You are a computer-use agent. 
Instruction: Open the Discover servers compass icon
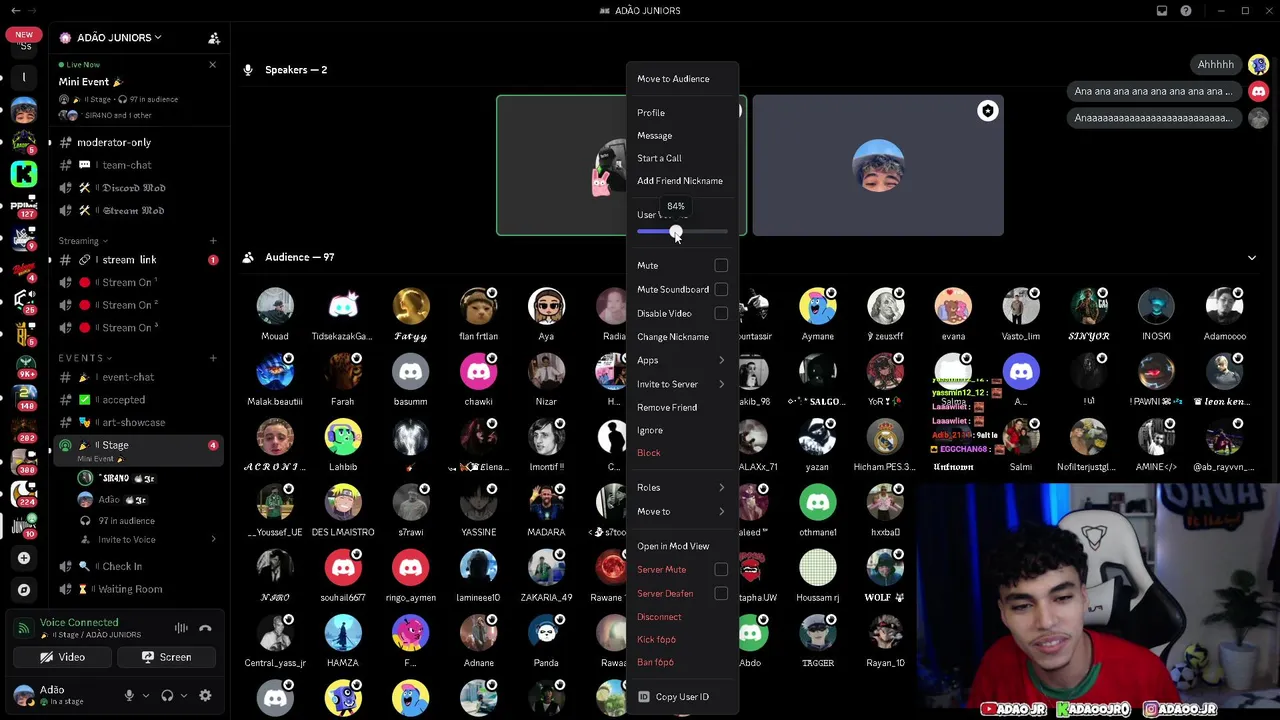tap(24, 590)
